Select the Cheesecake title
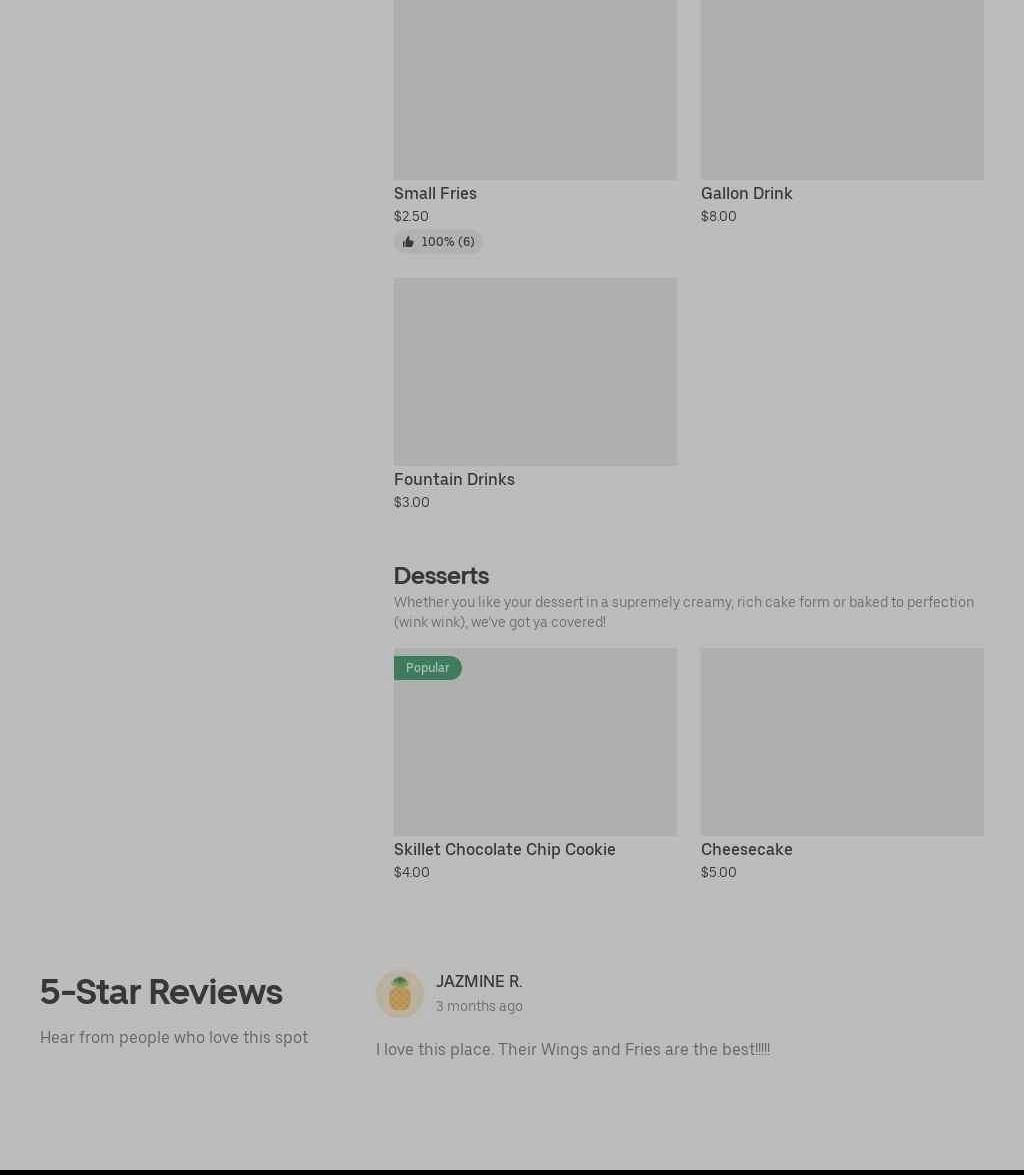Image resolution: width=1024 pixels, height=1175 pixels. (x=747, y=850)
